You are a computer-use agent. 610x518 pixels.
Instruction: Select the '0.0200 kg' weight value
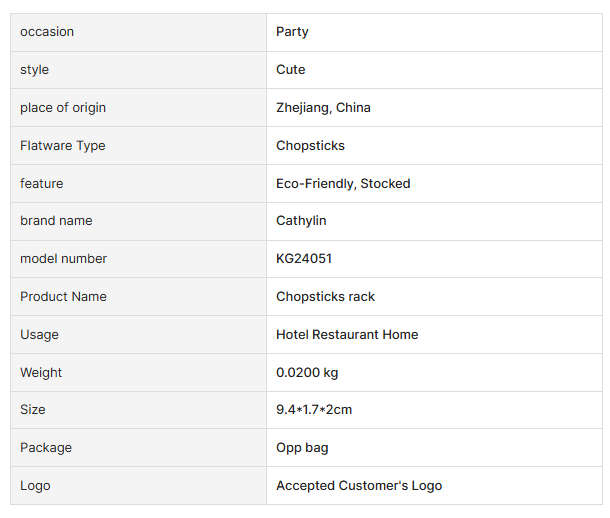pos(307,373)
